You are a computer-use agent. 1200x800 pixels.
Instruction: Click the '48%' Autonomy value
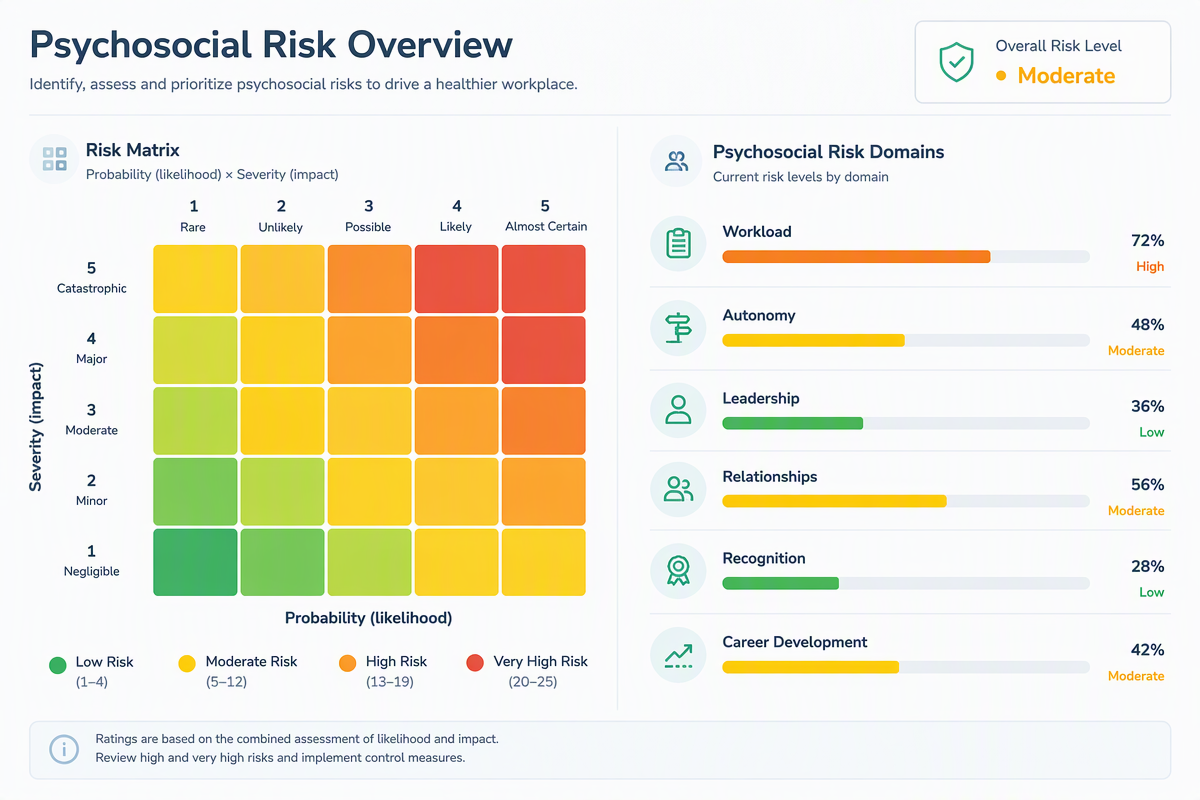point(1148,325)
